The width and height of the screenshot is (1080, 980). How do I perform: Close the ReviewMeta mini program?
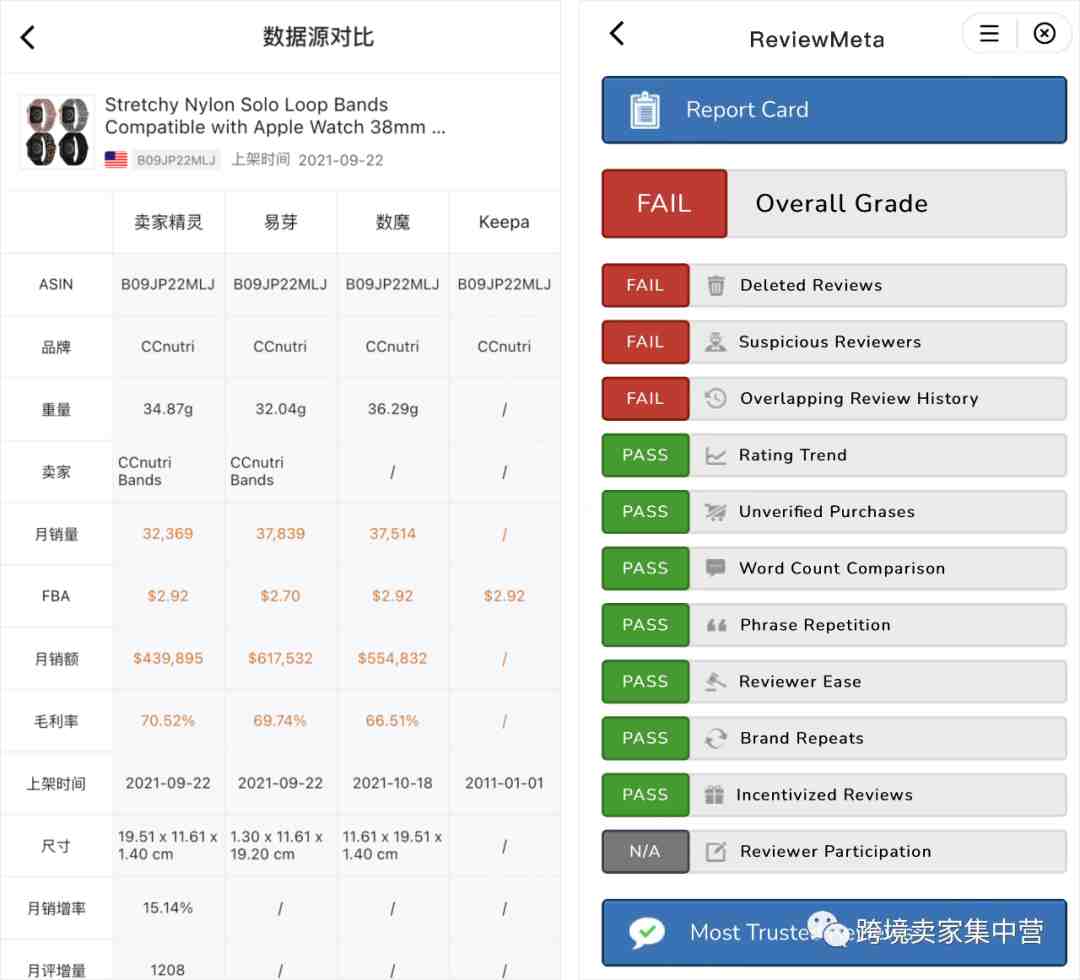tap(1044, 33)
